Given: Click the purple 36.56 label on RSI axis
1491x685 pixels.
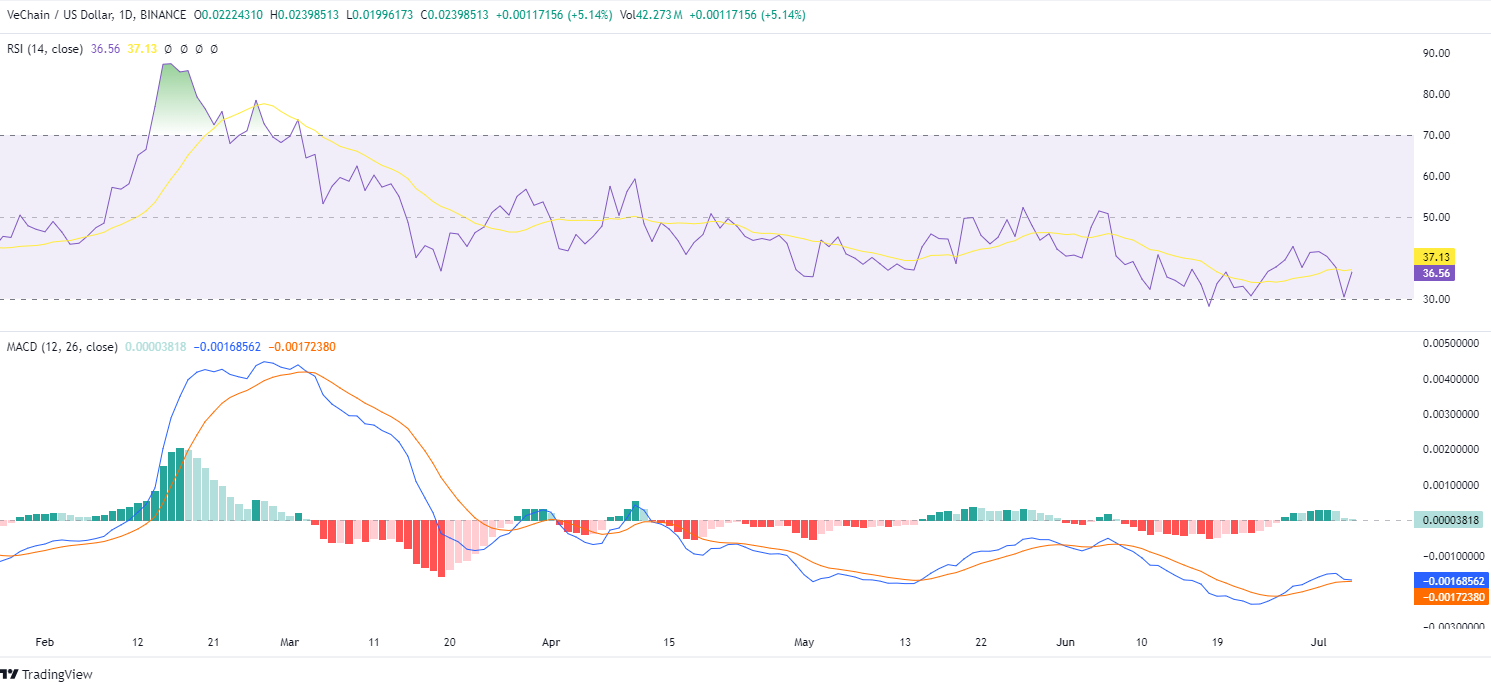Looking at the screenshot, I should (1433, 272).
